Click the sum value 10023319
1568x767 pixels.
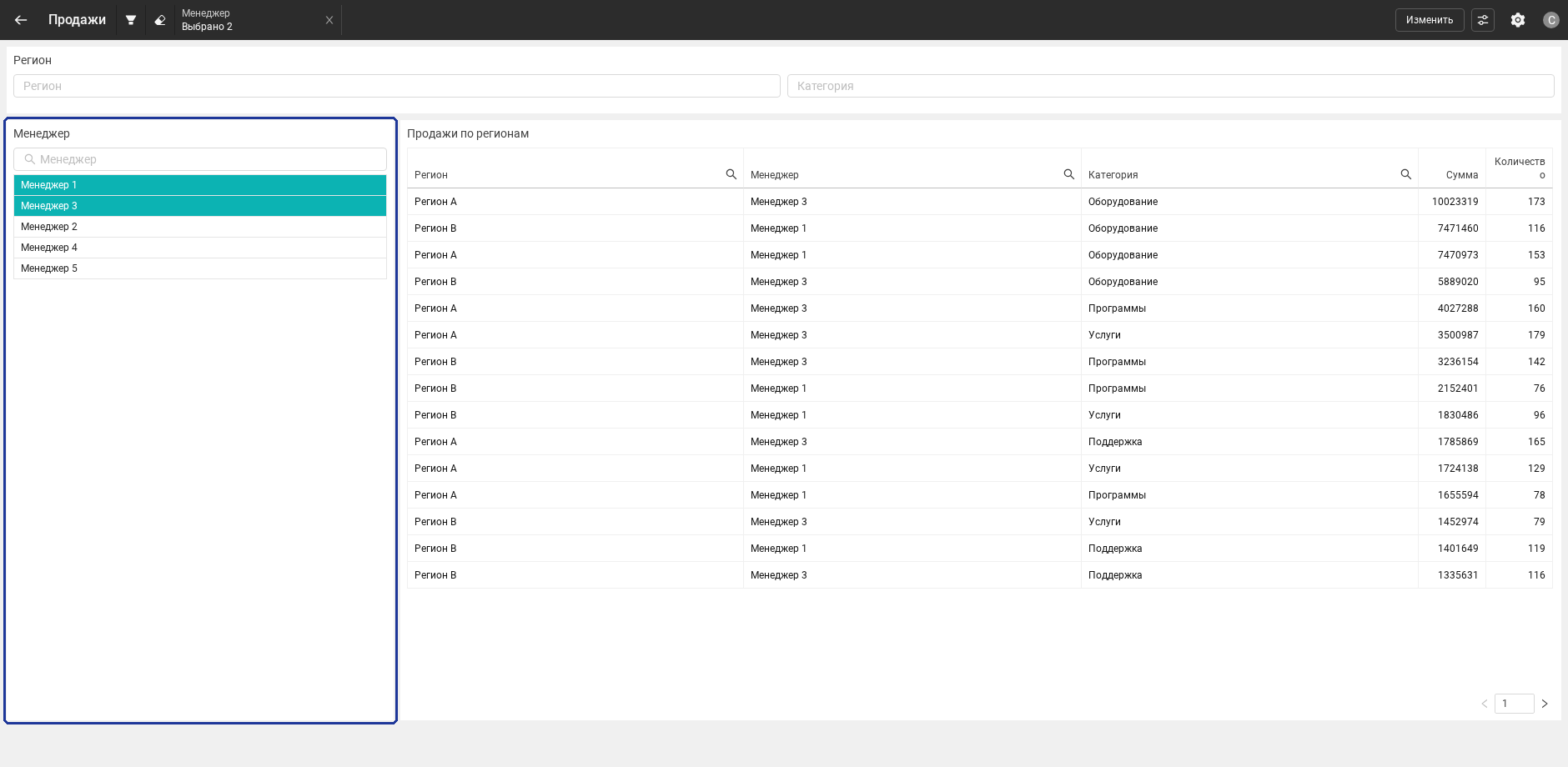click(1455, 202)
